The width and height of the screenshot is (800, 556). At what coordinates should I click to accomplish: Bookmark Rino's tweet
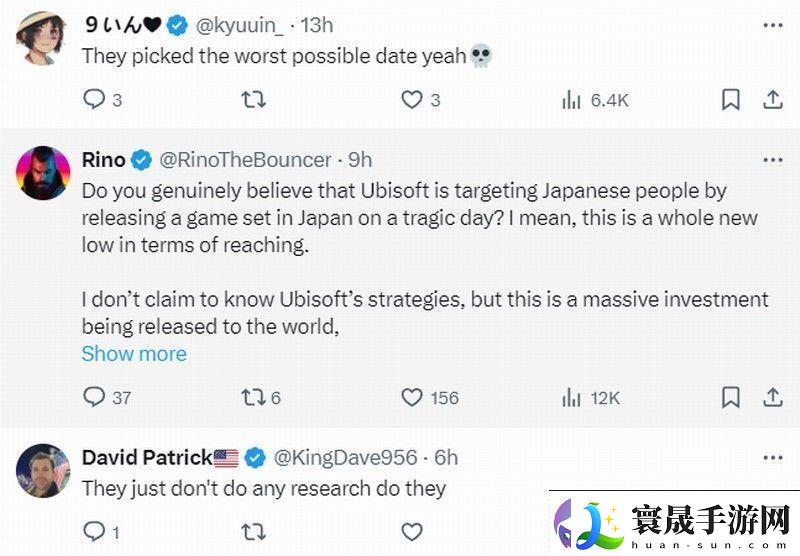731,397
